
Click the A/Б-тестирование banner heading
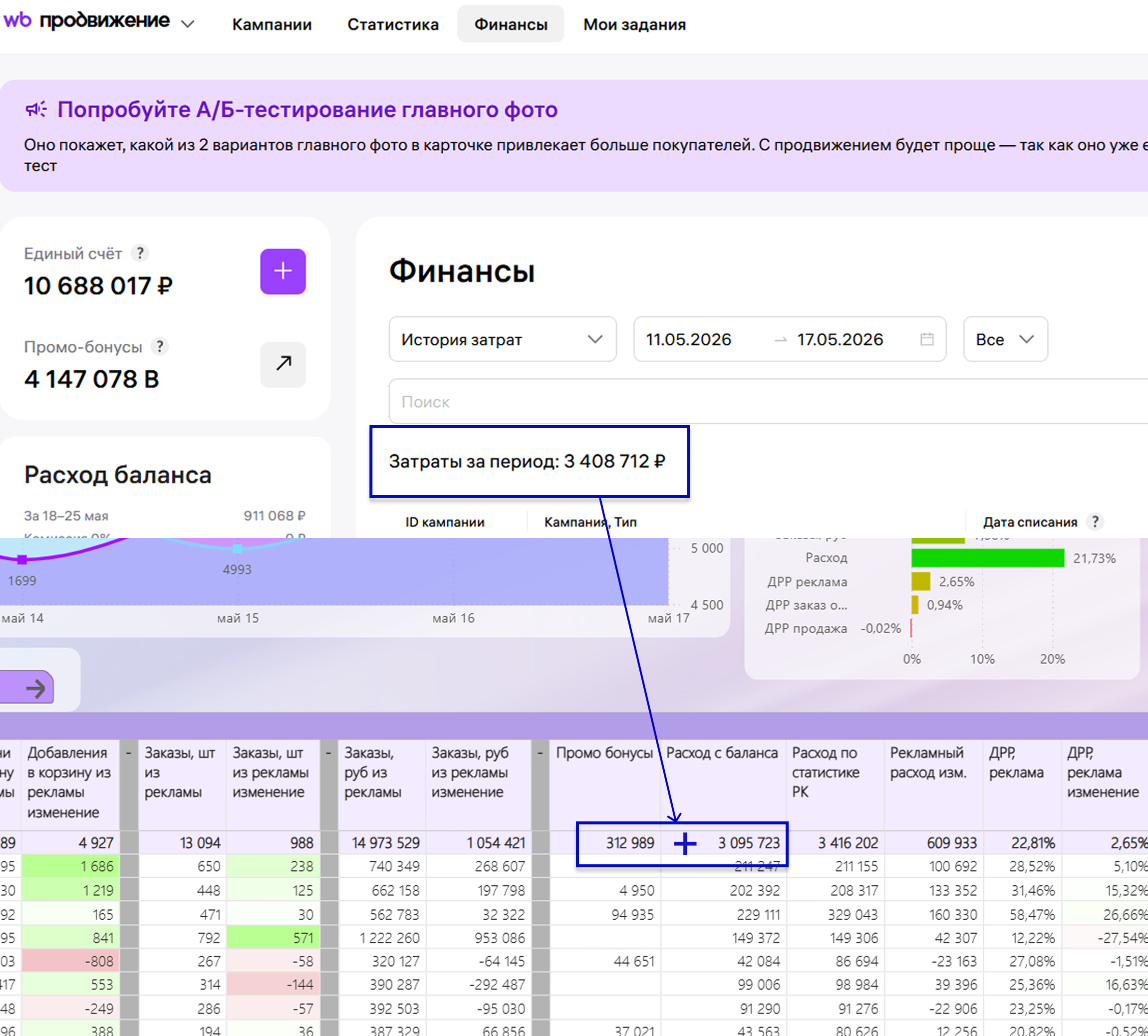pyautogui.click(x=307, y=109)
